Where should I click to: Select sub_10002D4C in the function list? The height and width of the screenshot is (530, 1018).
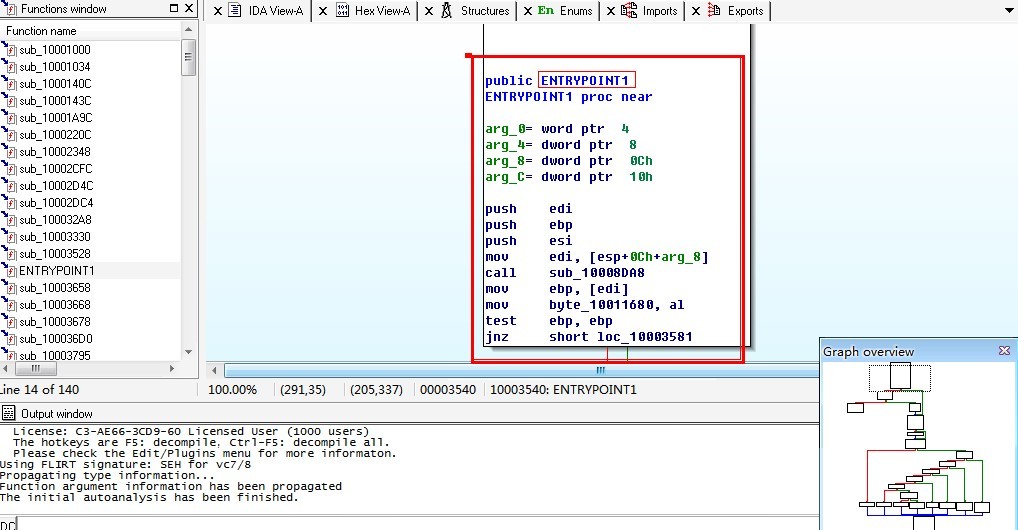(x=56, y=186)
